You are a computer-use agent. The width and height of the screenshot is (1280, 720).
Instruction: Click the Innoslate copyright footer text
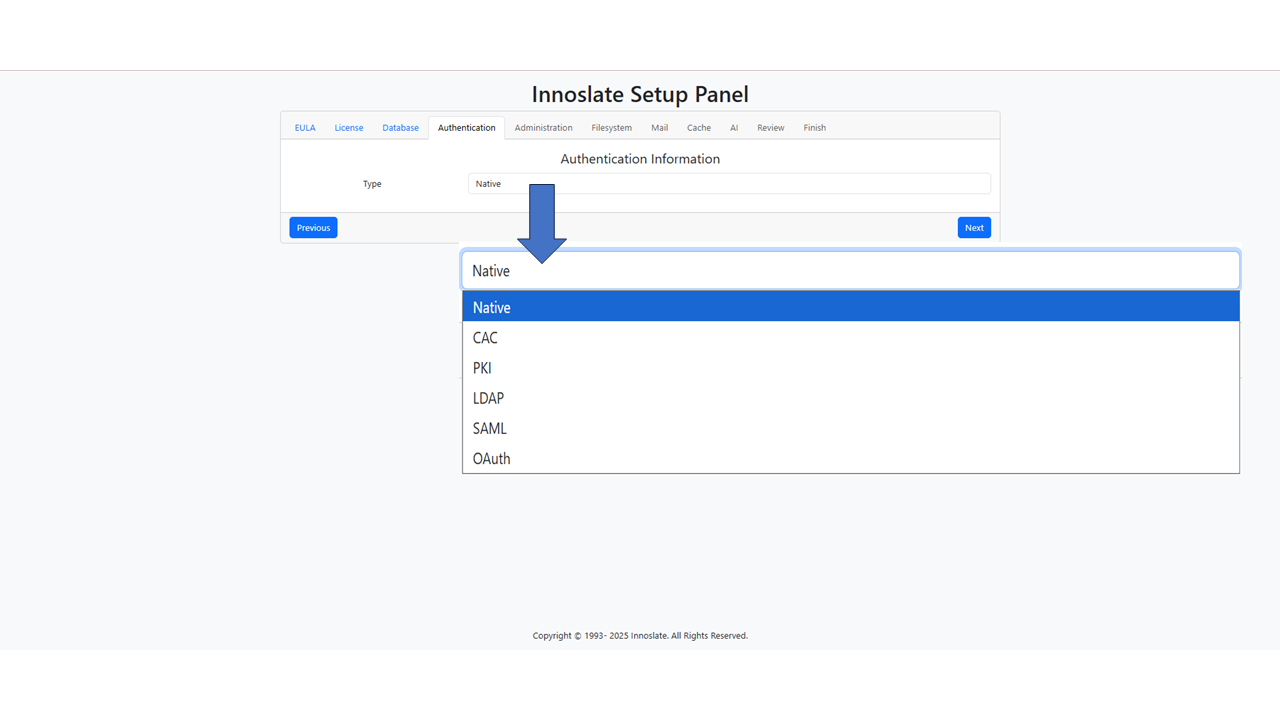(640, 636)
